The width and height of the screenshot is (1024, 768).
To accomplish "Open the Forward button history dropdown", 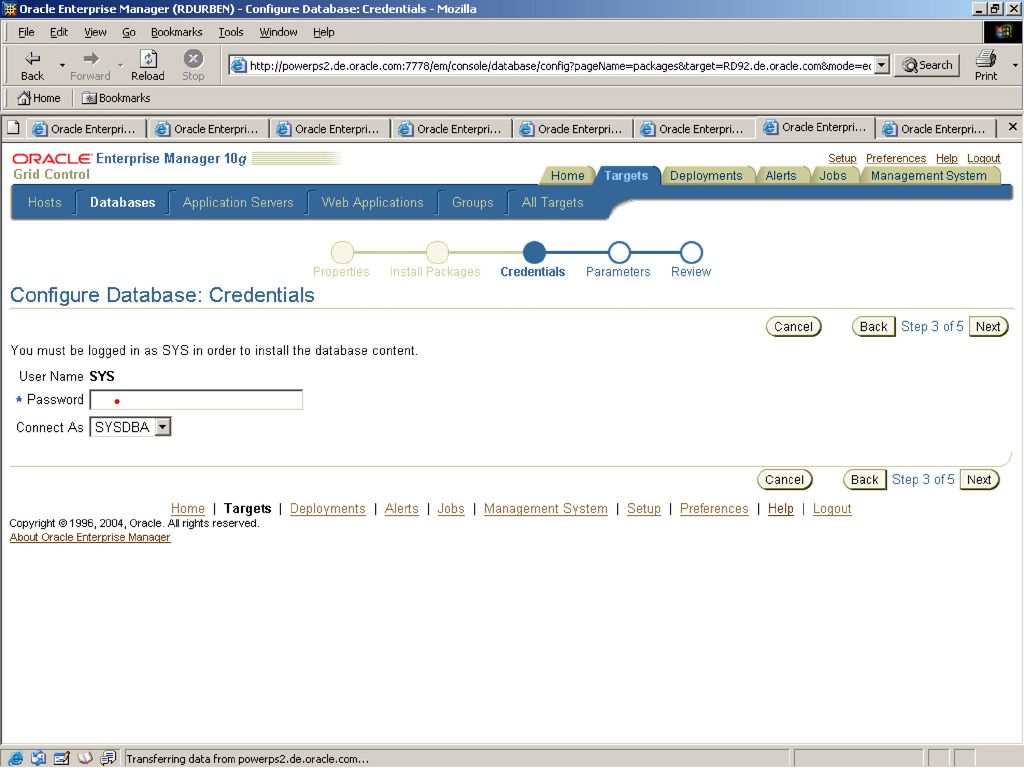I will [x=120, y=65].
